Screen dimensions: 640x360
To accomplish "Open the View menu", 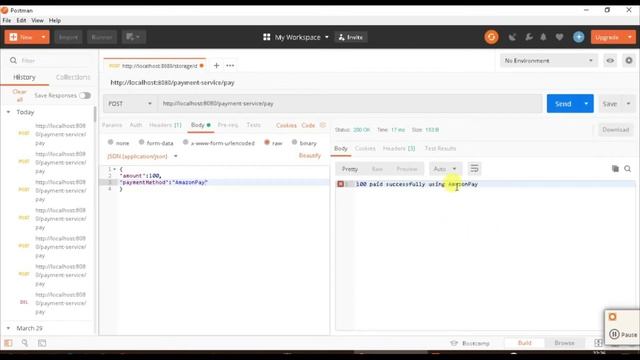I will pos(38,20).
